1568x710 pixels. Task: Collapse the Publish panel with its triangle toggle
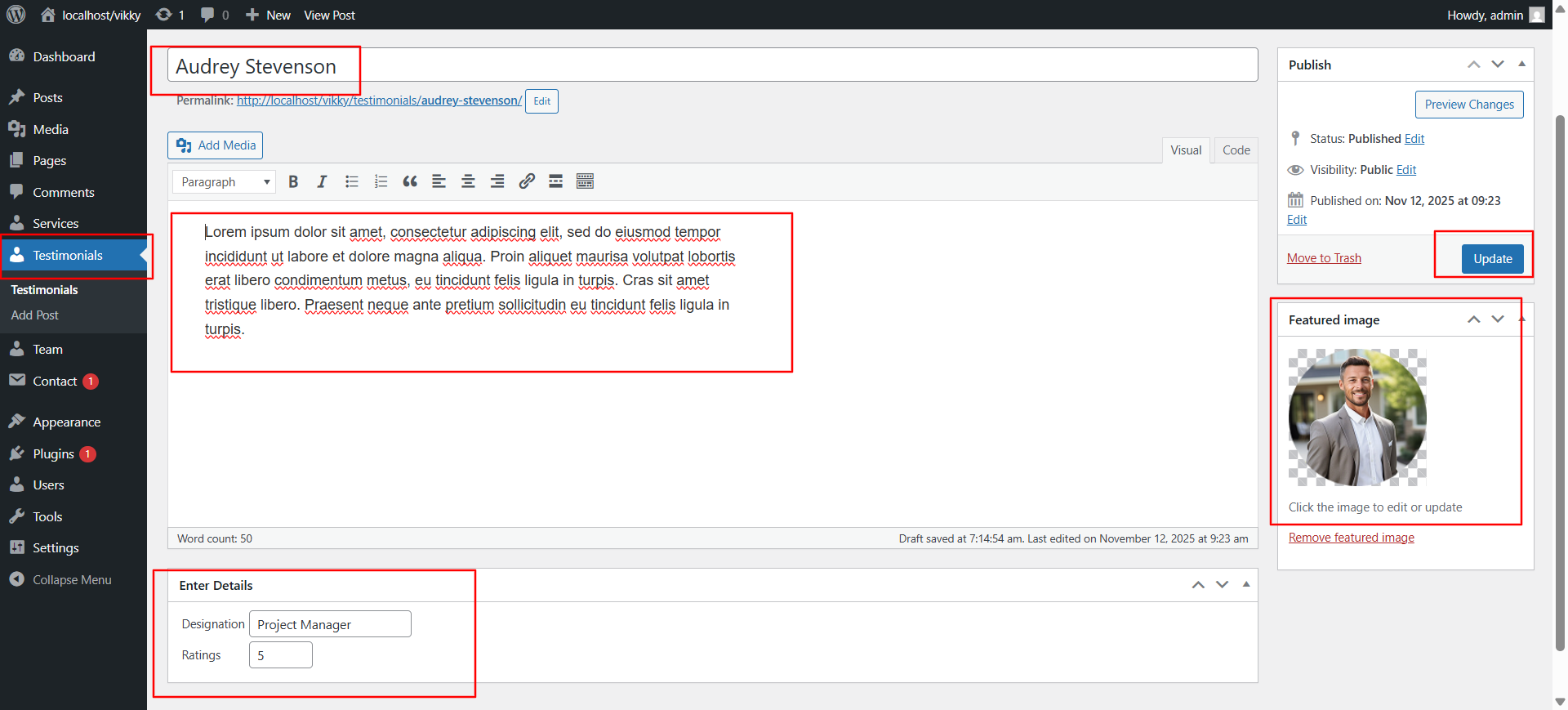click(1521, 64)
